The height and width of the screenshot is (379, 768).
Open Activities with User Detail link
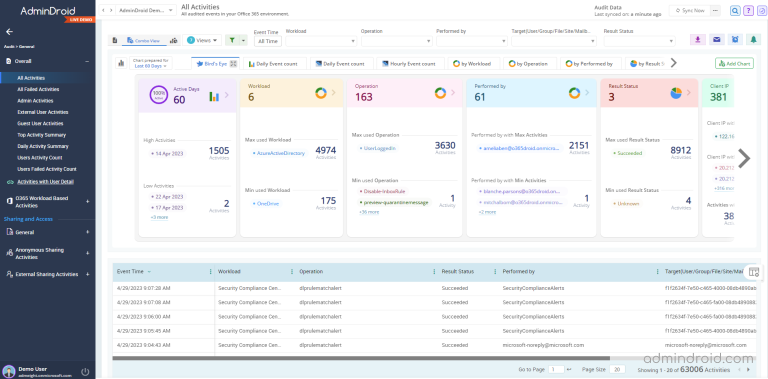point(46,182)
